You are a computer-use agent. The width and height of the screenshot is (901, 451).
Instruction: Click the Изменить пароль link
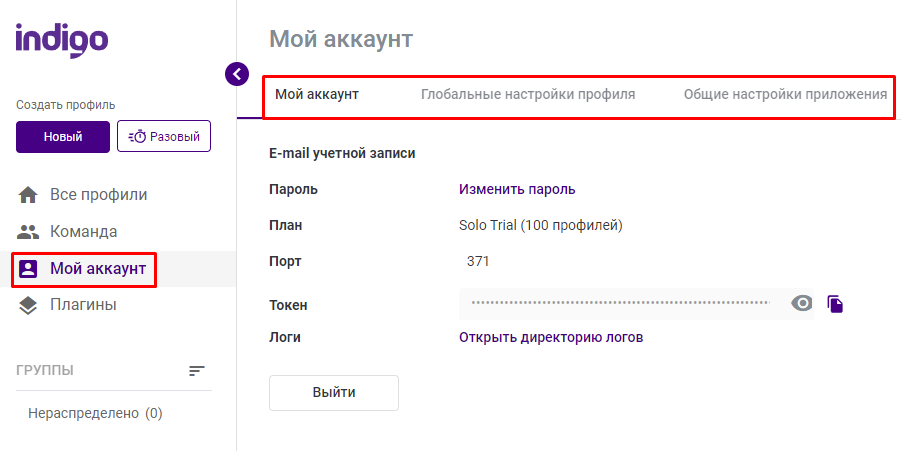(517, 189)
